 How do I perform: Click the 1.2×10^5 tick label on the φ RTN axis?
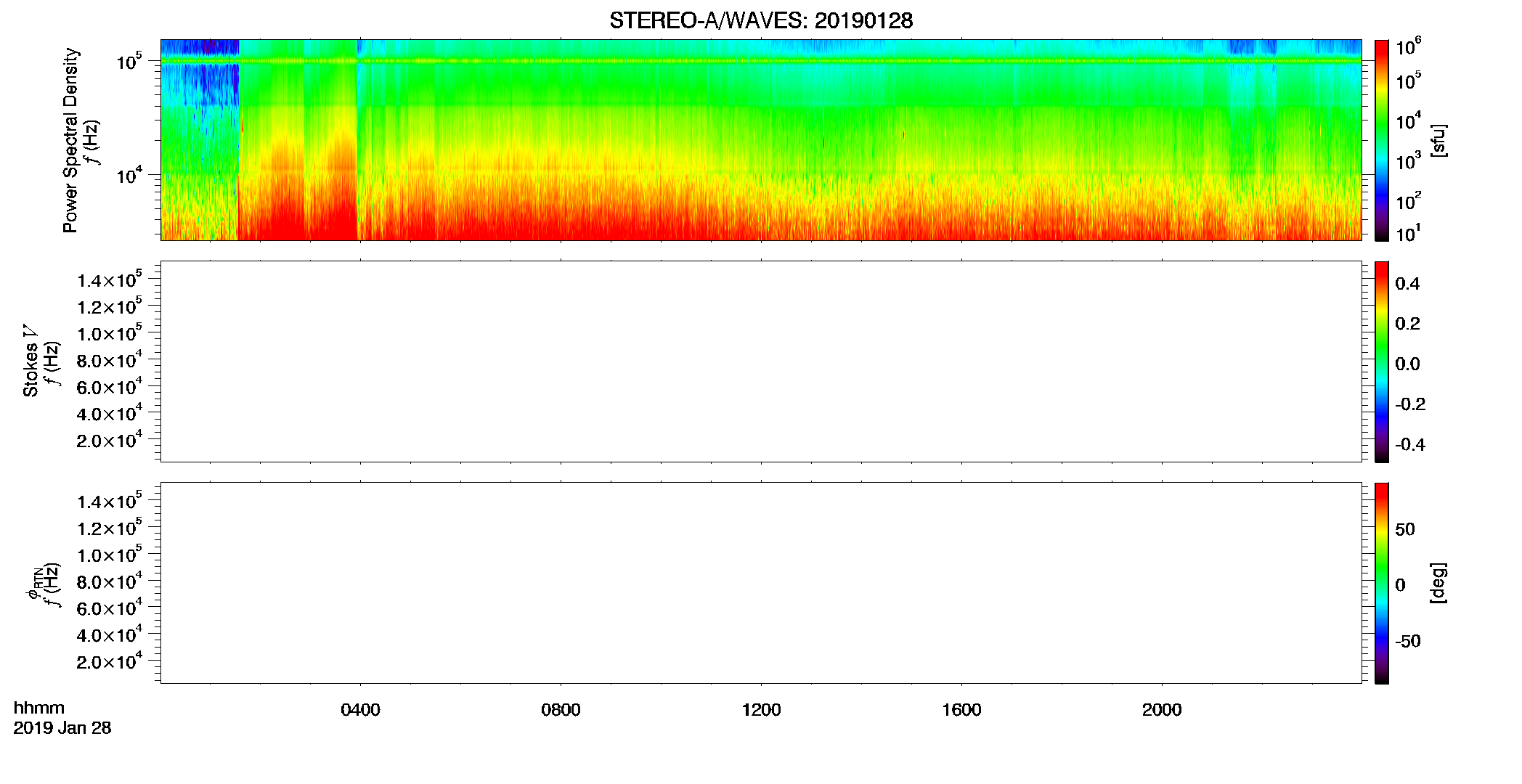(110, 528)
